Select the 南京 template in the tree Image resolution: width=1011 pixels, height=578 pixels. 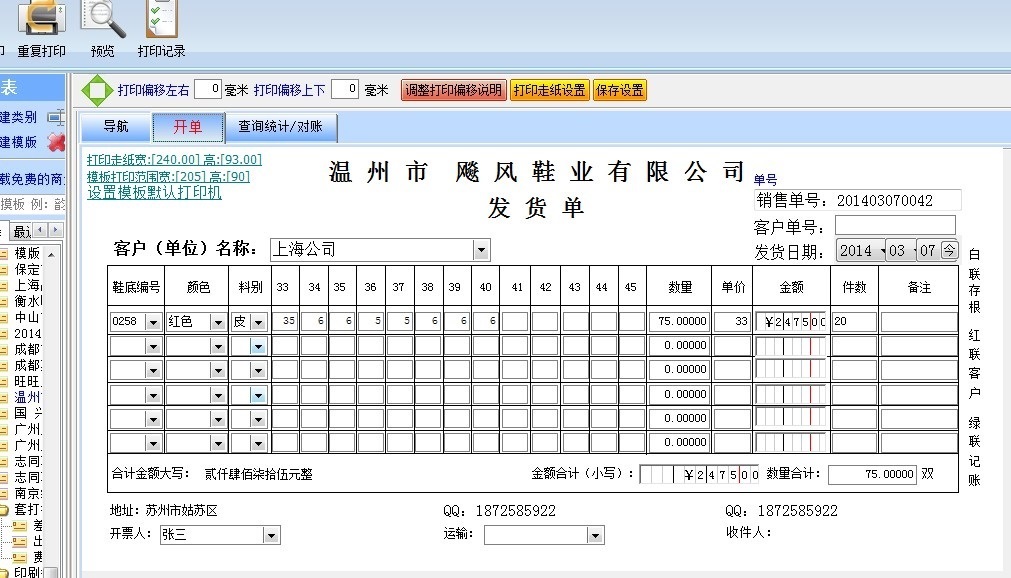point(28,493)
